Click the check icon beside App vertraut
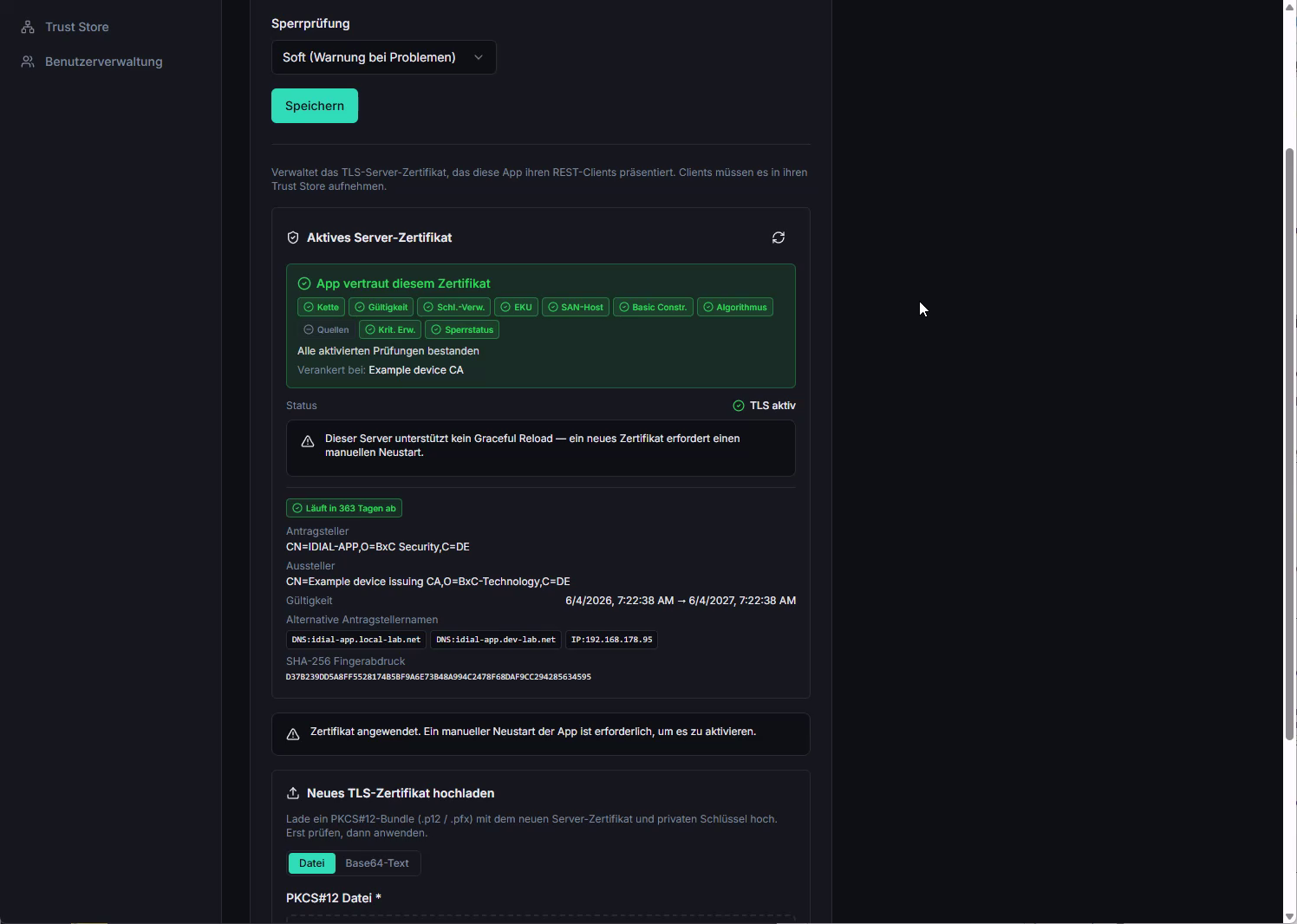 (304, 283)
